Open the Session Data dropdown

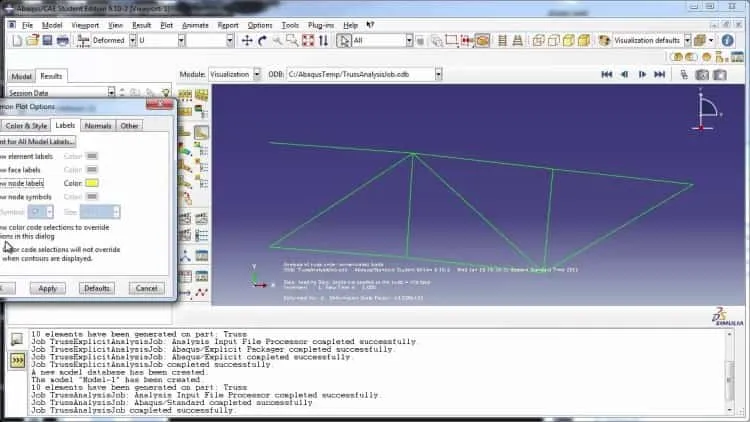111,92
